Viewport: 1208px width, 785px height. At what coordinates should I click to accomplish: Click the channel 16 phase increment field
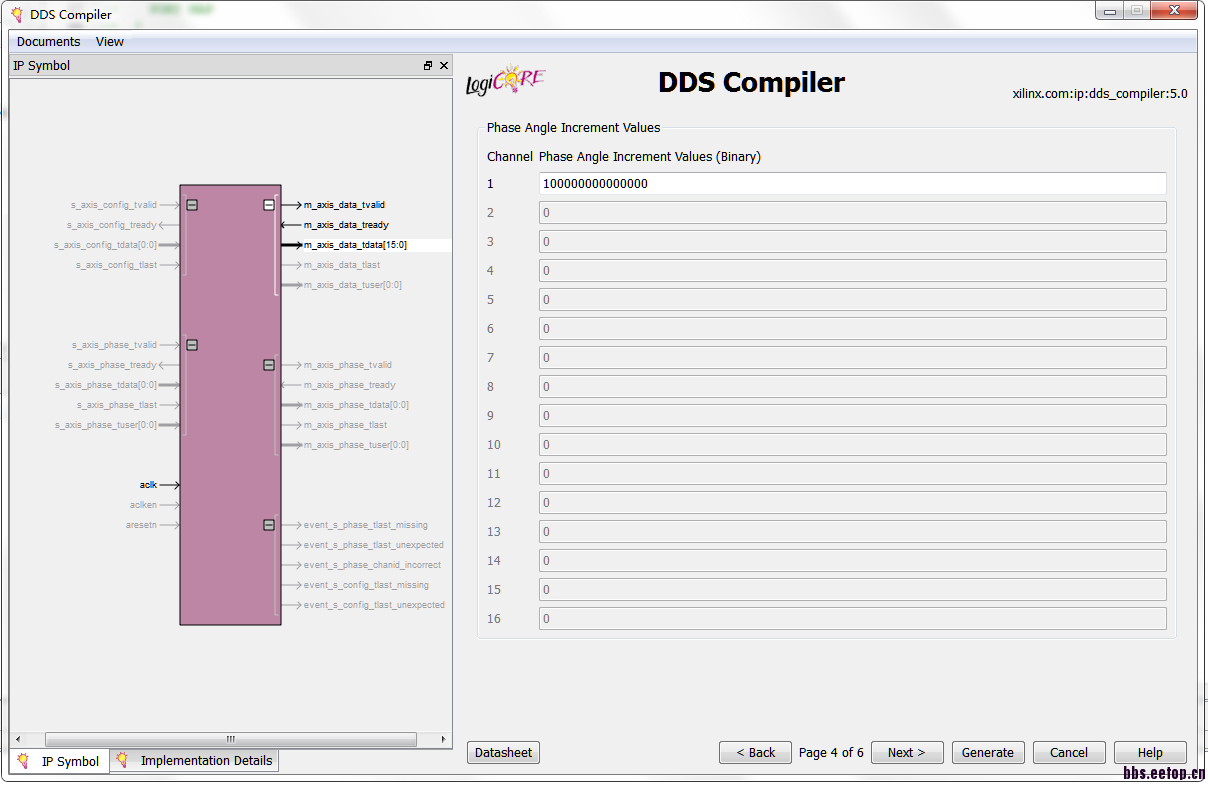pos(853,619)
